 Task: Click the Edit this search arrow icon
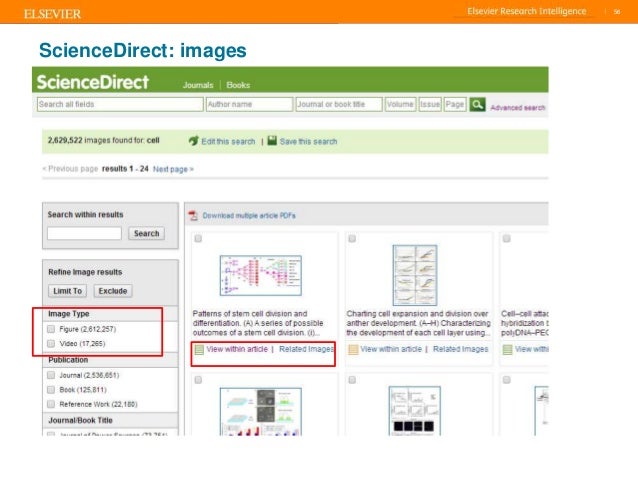coord(194,141)
